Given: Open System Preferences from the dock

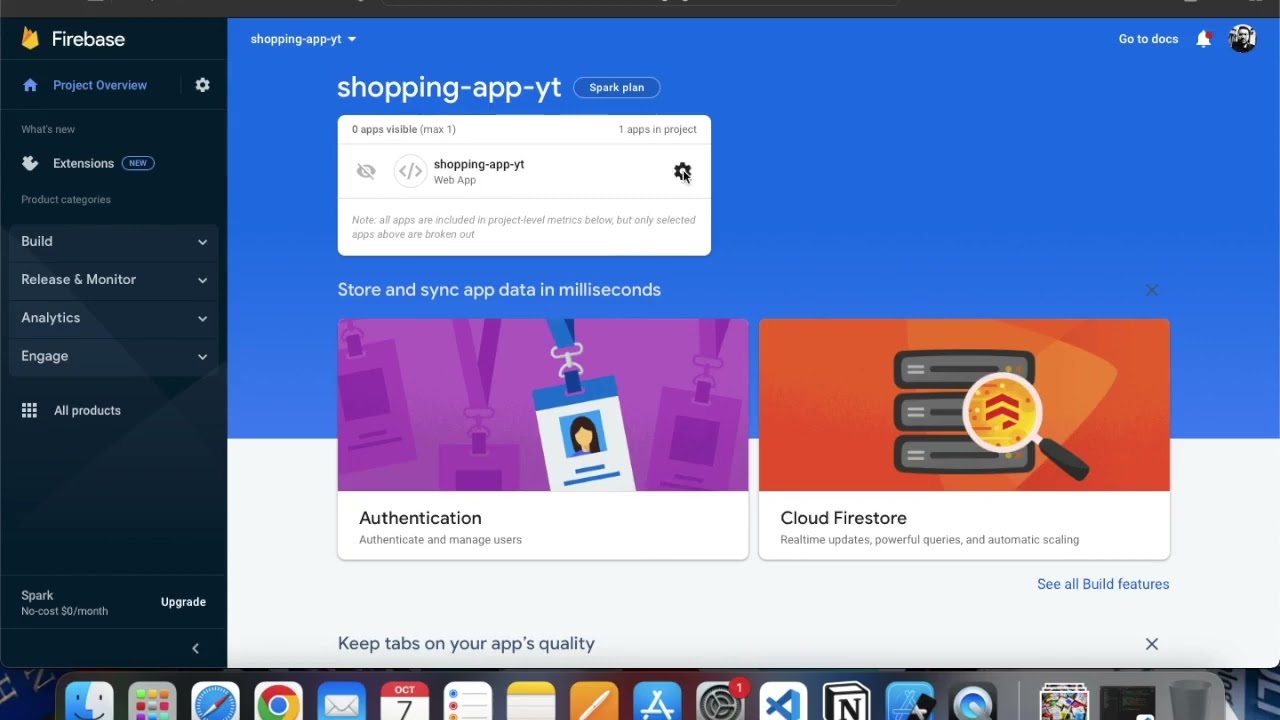Looking at the screenshot, I should [x=720, y=702].
